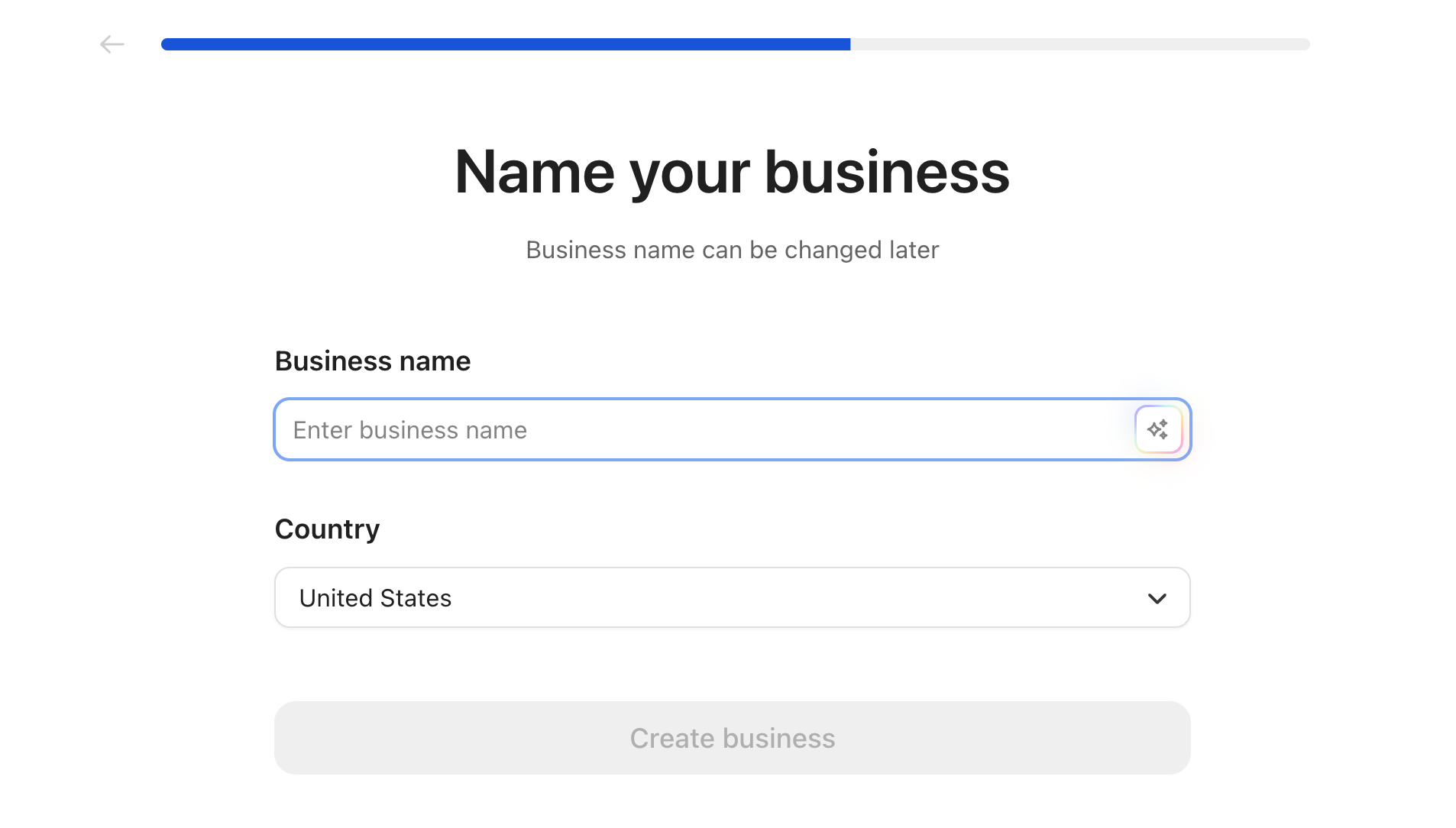Click the word "later" in the subtitle
The image size is (1456, 828).
914,250
